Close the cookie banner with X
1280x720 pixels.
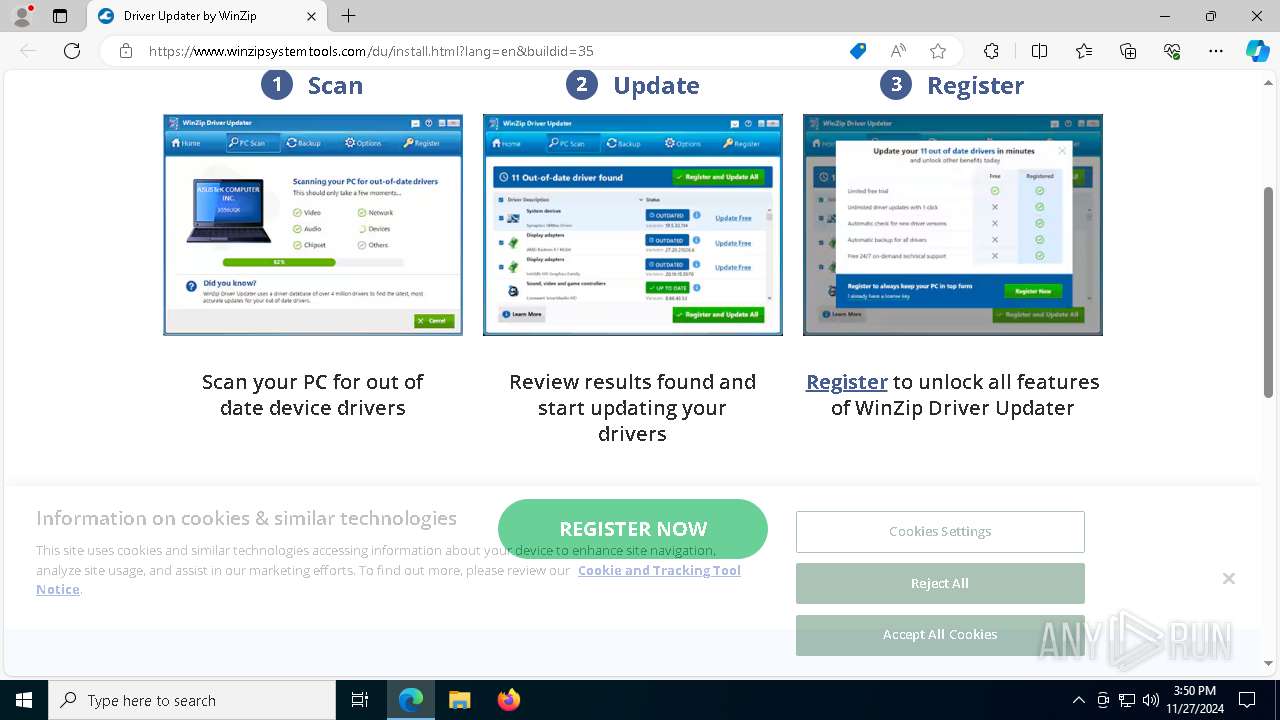[x=1229, y=579]
